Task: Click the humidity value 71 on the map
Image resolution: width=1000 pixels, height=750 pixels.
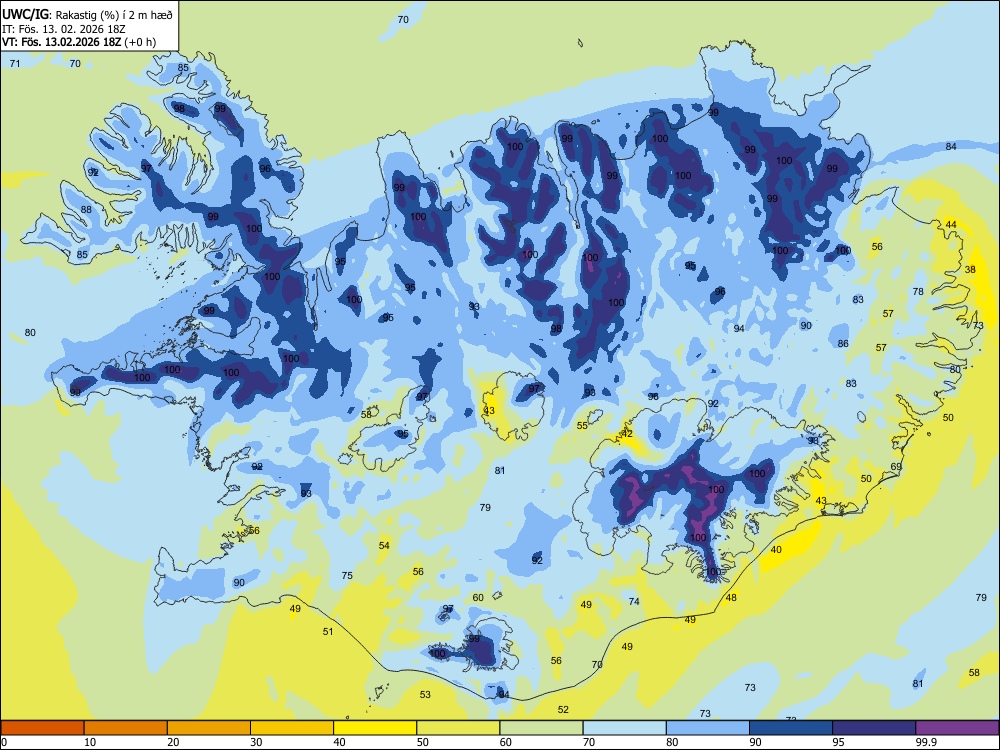Action: [15, 63]
